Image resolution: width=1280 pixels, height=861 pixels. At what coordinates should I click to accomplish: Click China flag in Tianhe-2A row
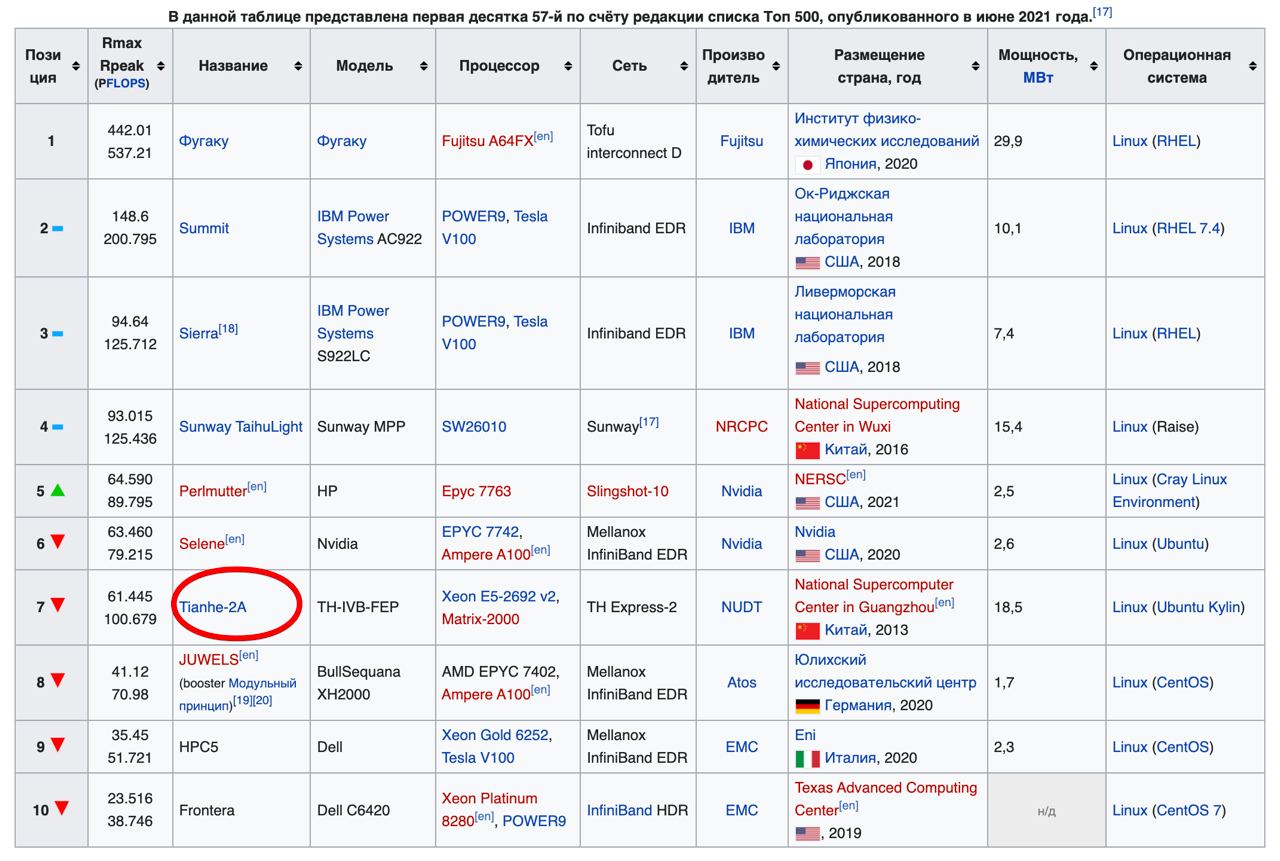pyautogui.click(x=807, y=630)
